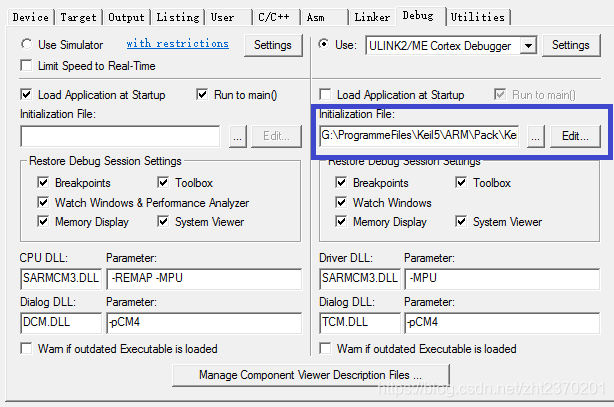Open the Target tab
Screen dimensions: 614x407
click(78, 17)
